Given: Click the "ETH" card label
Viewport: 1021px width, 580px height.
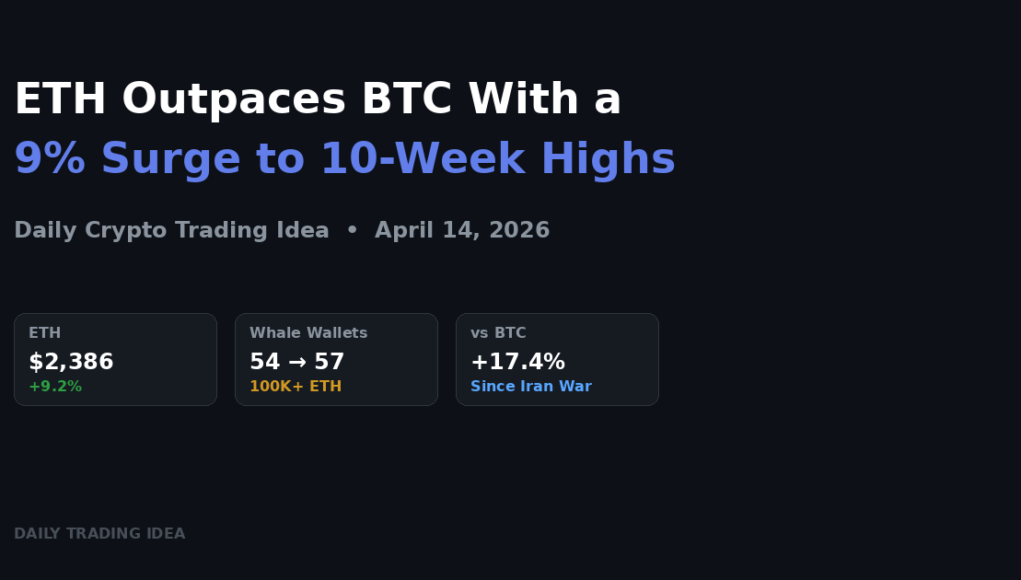Looking at the screenshot, I should [x=45, y=333].
